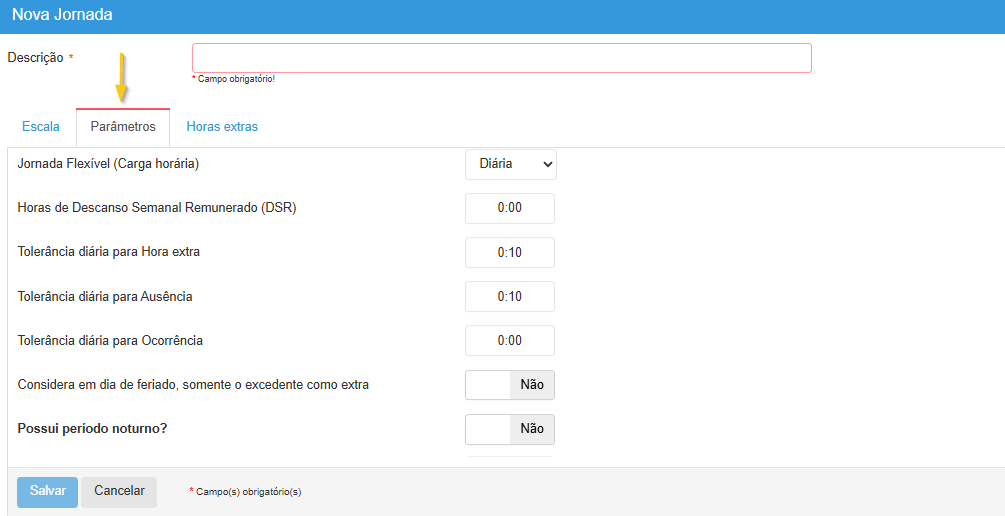Viewport: 1005px width, 516px height.
Task: Click the Tolerância diária para Ausência field
Action: tap(510, 296)
